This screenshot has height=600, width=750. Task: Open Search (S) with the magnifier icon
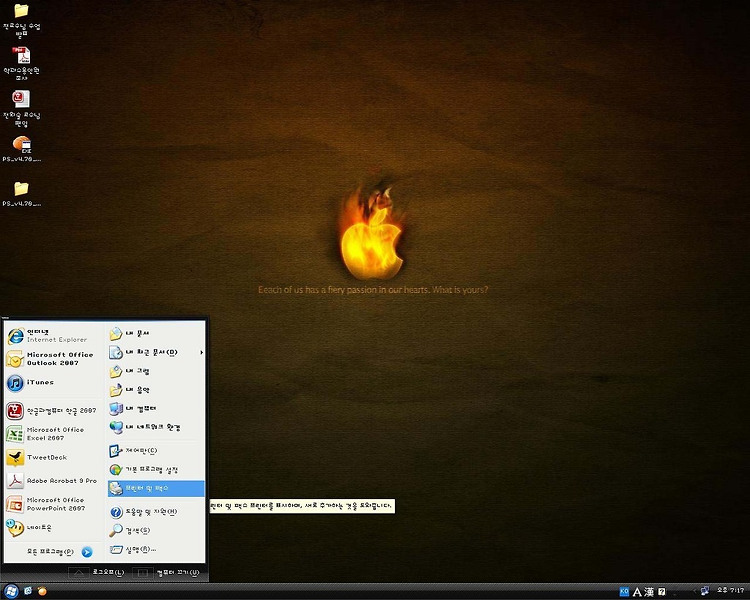pos(156,531)
